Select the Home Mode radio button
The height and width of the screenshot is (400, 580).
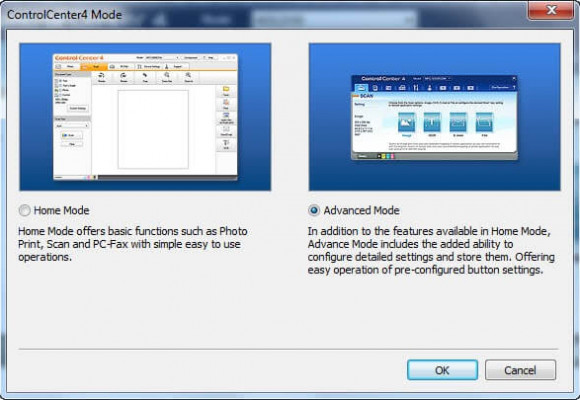[24, 211]
